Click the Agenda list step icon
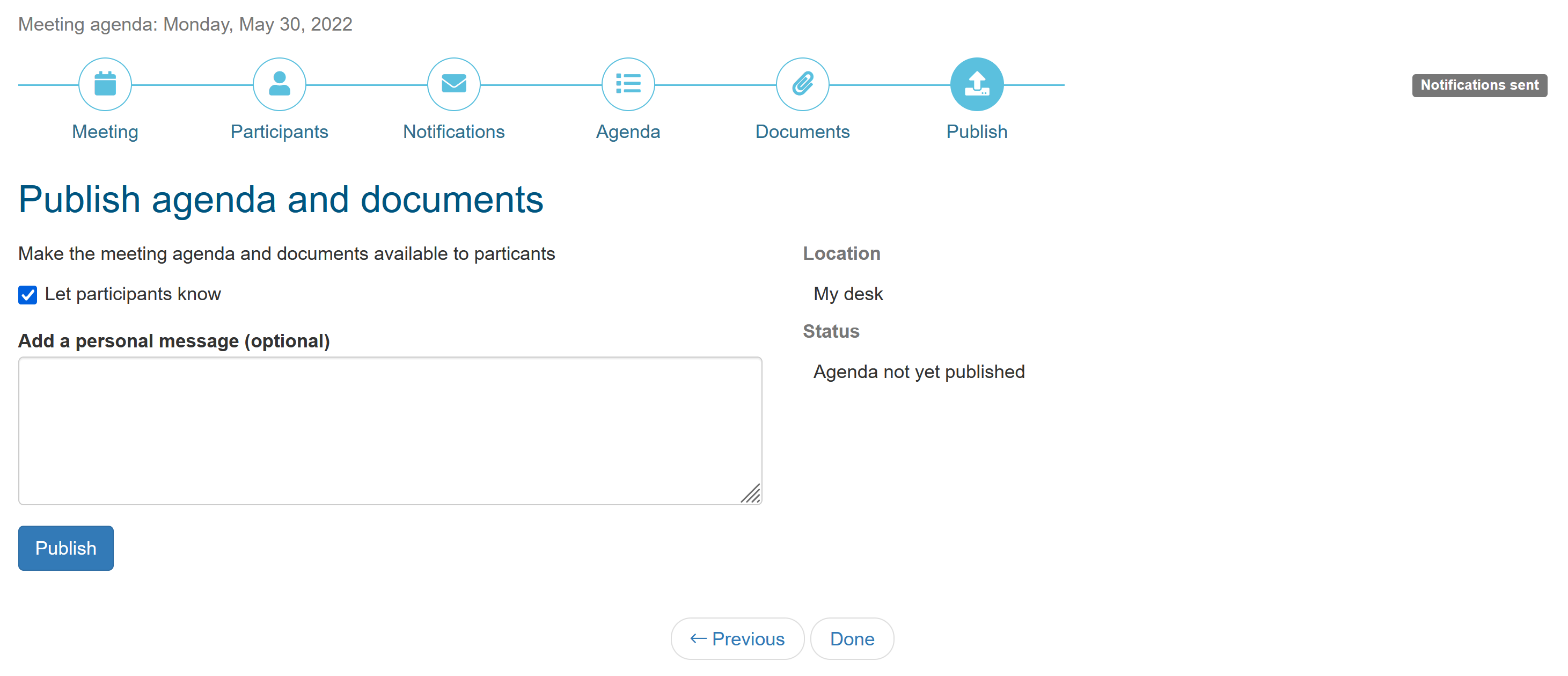Viewport: 1568px width, 676px height. point(627,84)
